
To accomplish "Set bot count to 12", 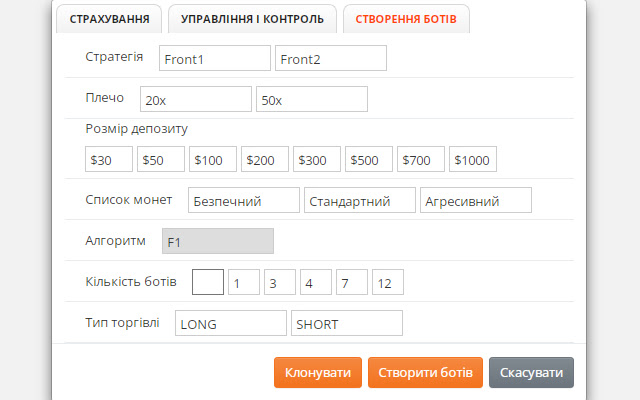I will pyautogui.click(x=388, y=282).
